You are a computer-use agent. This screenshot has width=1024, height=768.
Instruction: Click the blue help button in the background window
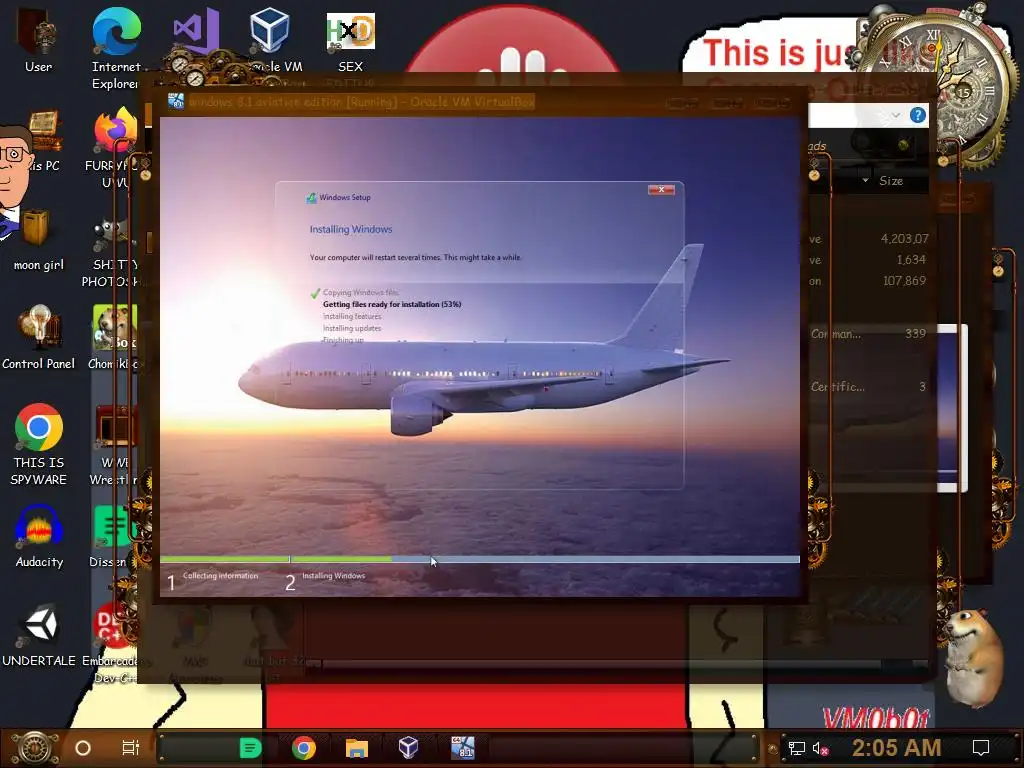(918, 116)
